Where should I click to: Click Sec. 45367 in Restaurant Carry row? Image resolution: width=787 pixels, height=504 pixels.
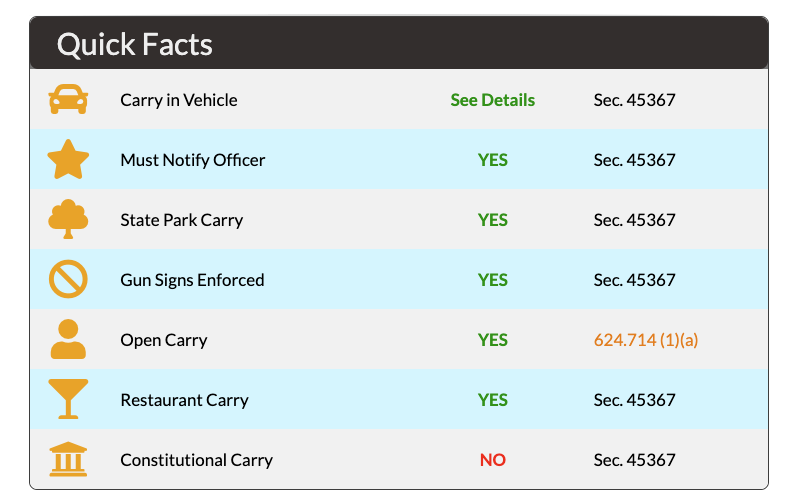pos(634,400)
